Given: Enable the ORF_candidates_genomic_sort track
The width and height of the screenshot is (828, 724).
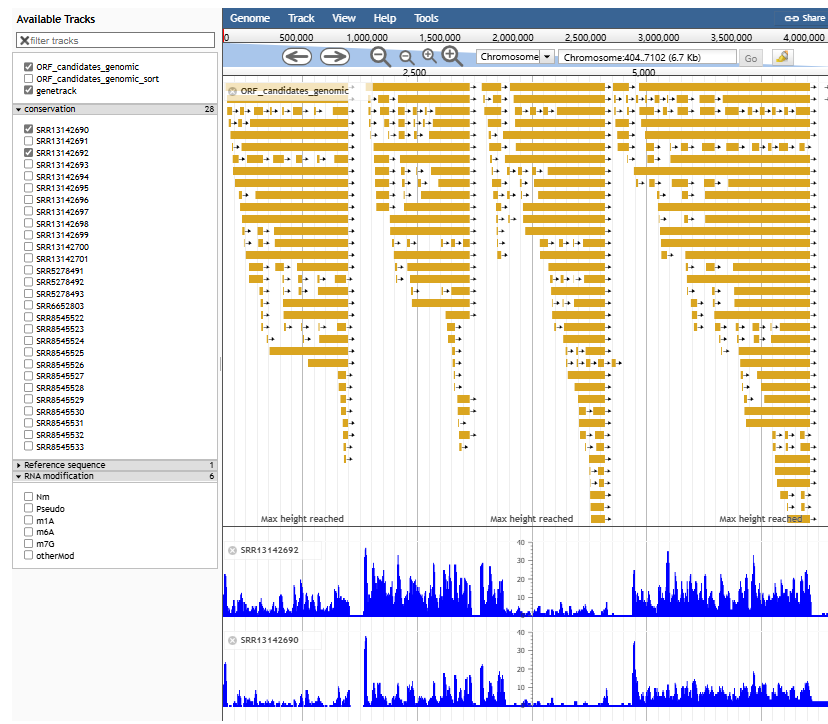Looking at the screenshot, I should [x=29, y=78].
